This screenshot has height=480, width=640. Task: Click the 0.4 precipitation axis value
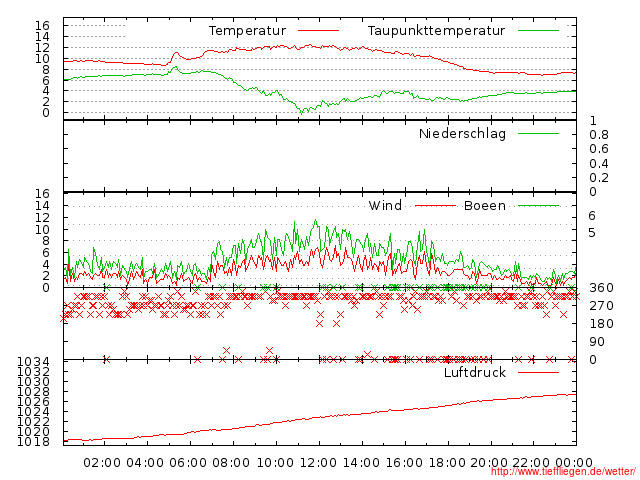tap(599, 164)
